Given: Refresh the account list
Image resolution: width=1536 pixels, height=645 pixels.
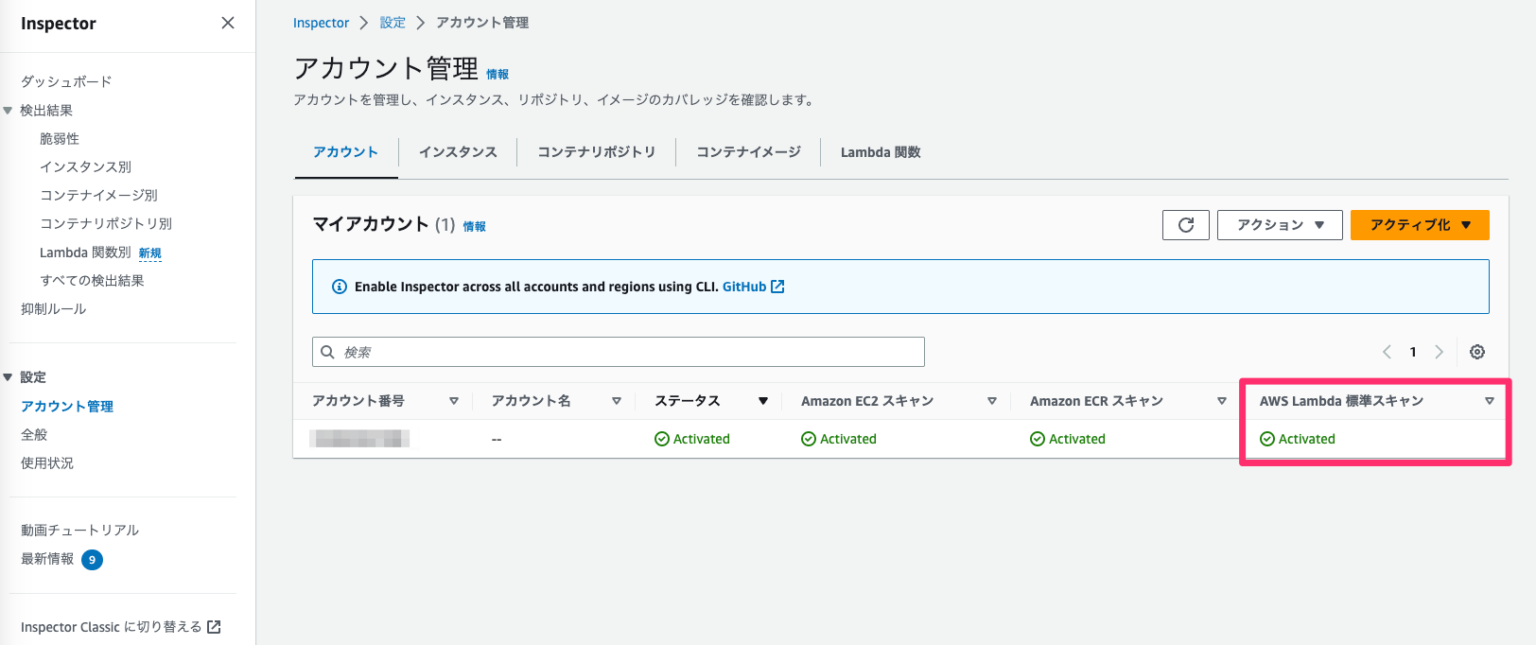Looking at the screenshot, I should coord(1185,225).
